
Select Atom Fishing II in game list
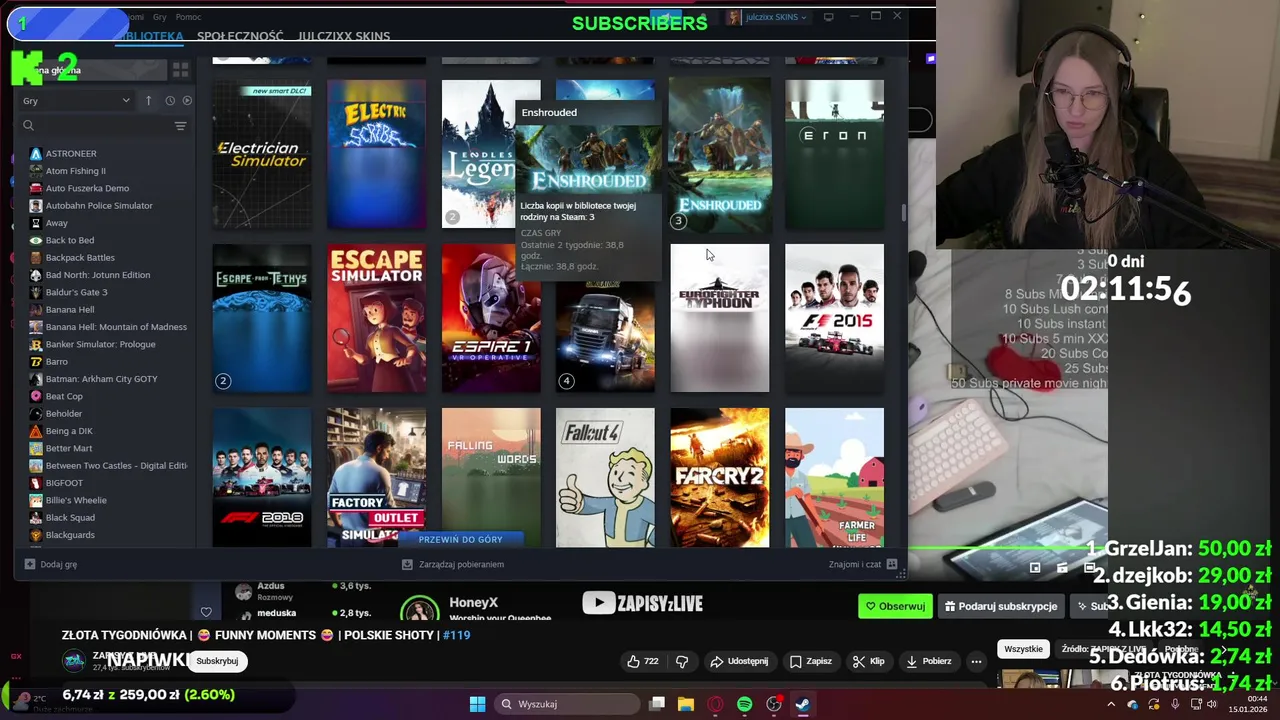(75, 171)
